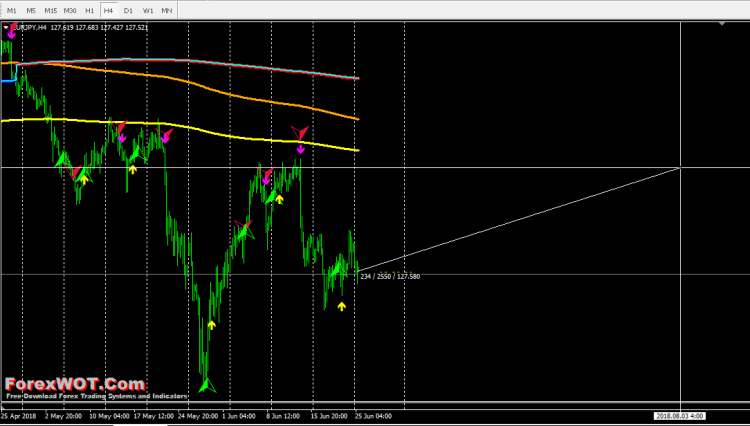Click yellow up arrow below the 25 Jun candles
The height and width of the screenshot is (426, 750).
point(342,306)
